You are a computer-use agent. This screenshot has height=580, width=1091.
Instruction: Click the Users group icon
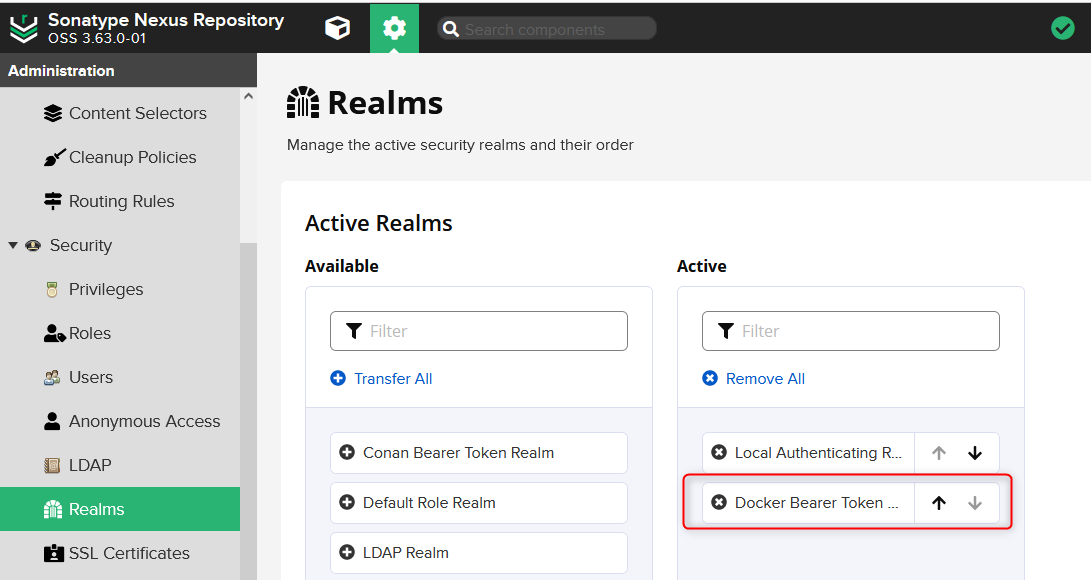52,377
